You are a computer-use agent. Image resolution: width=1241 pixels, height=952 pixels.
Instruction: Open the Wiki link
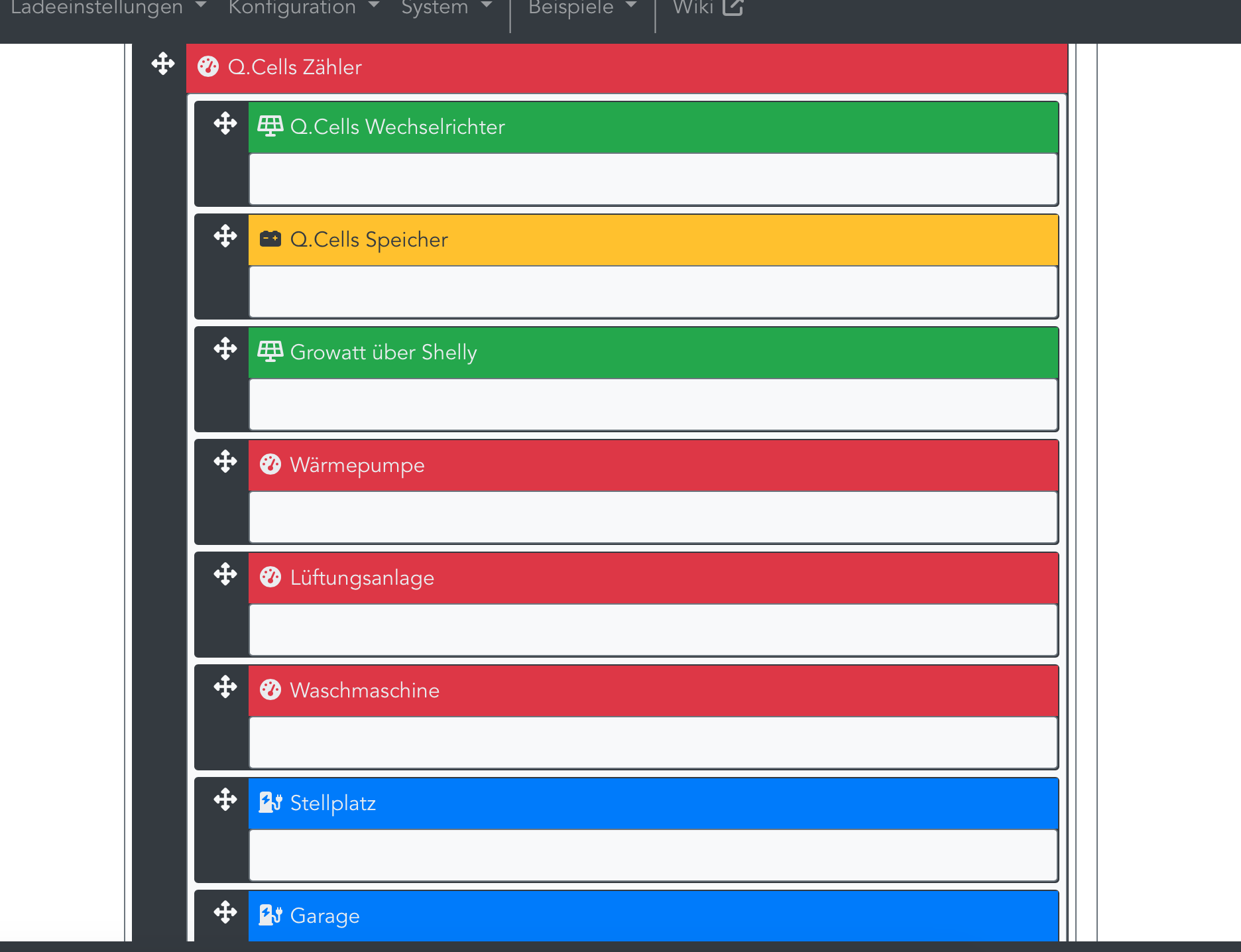pos(708,7)
